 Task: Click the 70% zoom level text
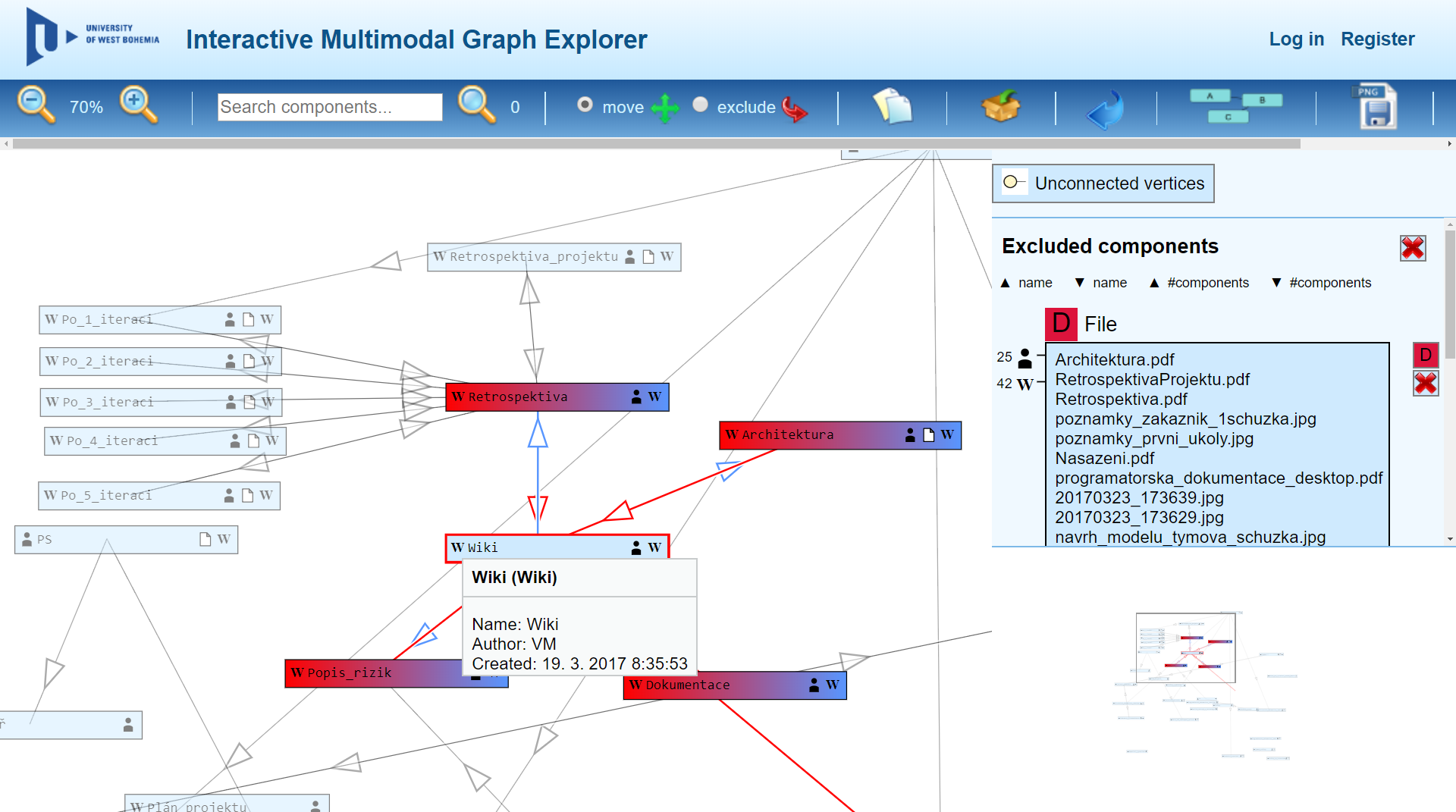tap(86, 107)
